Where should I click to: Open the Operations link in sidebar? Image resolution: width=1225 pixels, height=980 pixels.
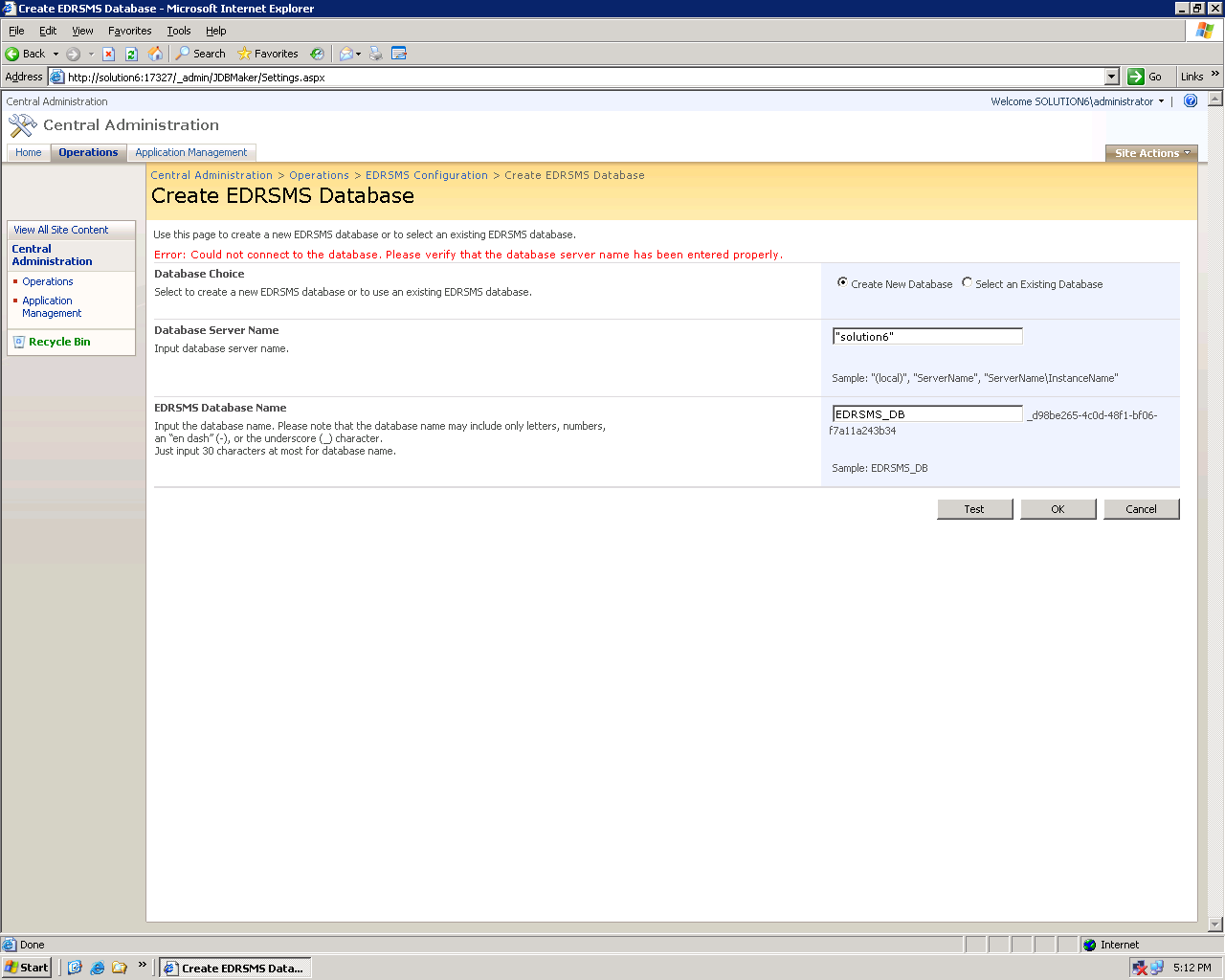(x=48, y=281)
